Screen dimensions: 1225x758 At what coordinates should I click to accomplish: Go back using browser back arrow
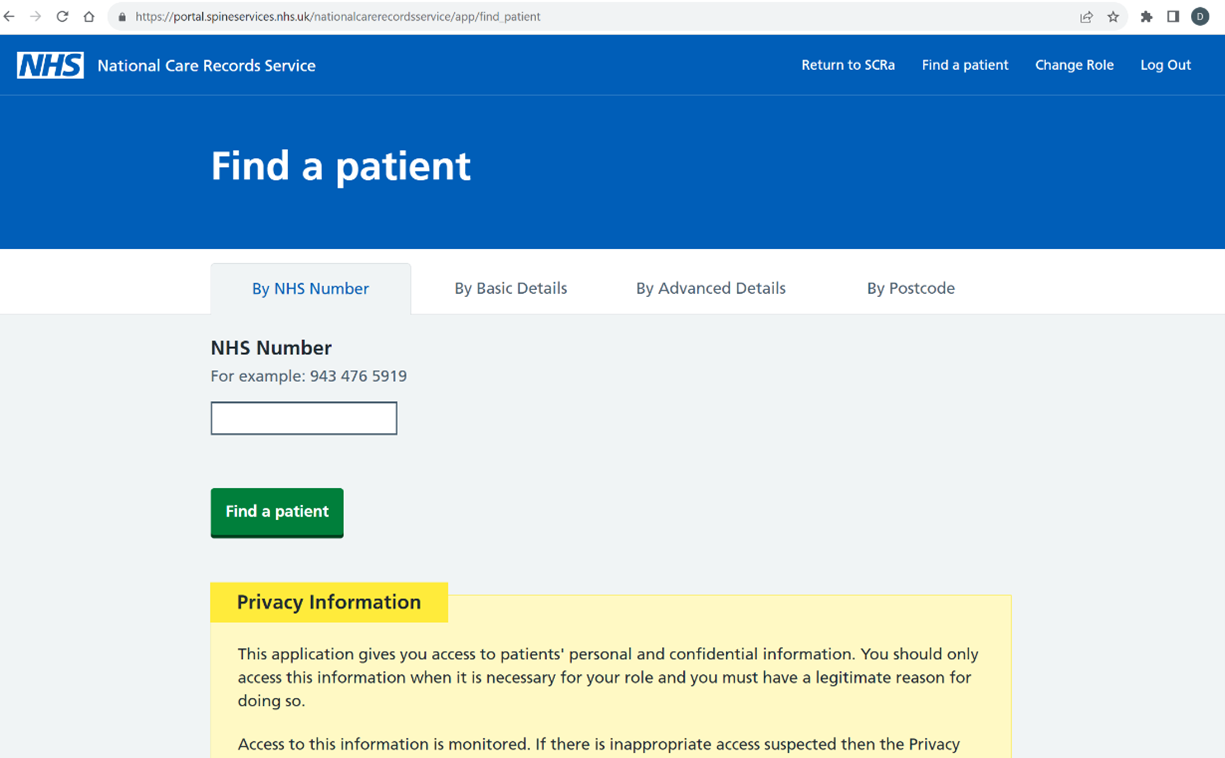click(10, 17)
